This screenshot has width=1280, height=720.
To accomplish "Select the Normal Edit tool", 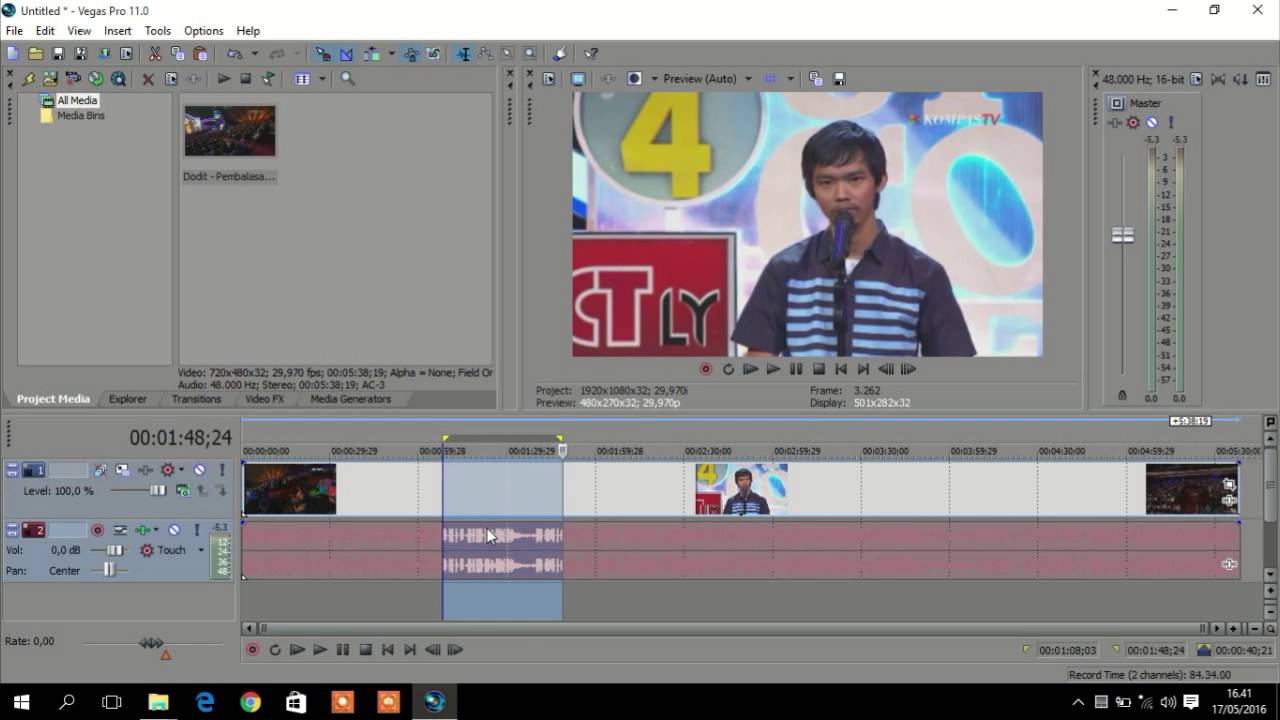I will tap(463, 54).
